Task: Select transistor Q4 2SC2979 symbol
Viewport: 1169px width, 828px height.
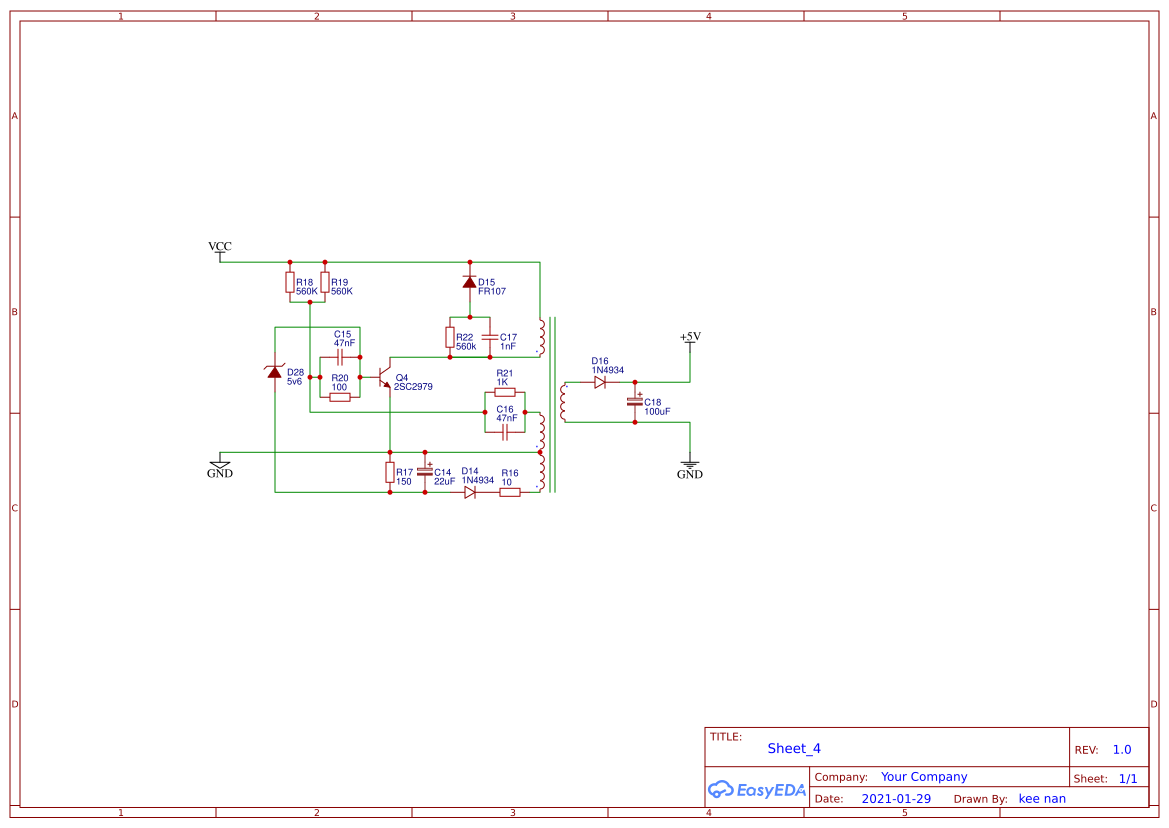Action: tap(384, 379)
